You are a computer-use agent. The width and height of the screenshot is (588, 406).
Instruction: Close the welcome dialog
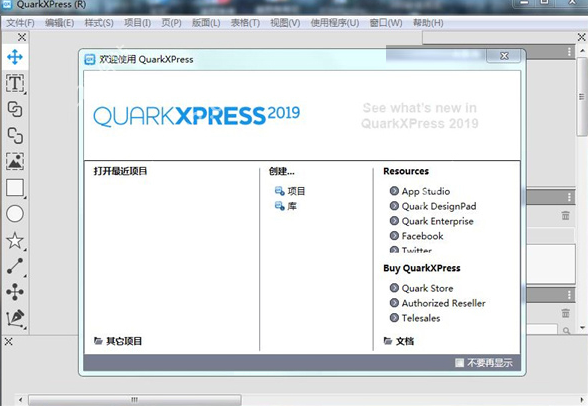(504, 56)
